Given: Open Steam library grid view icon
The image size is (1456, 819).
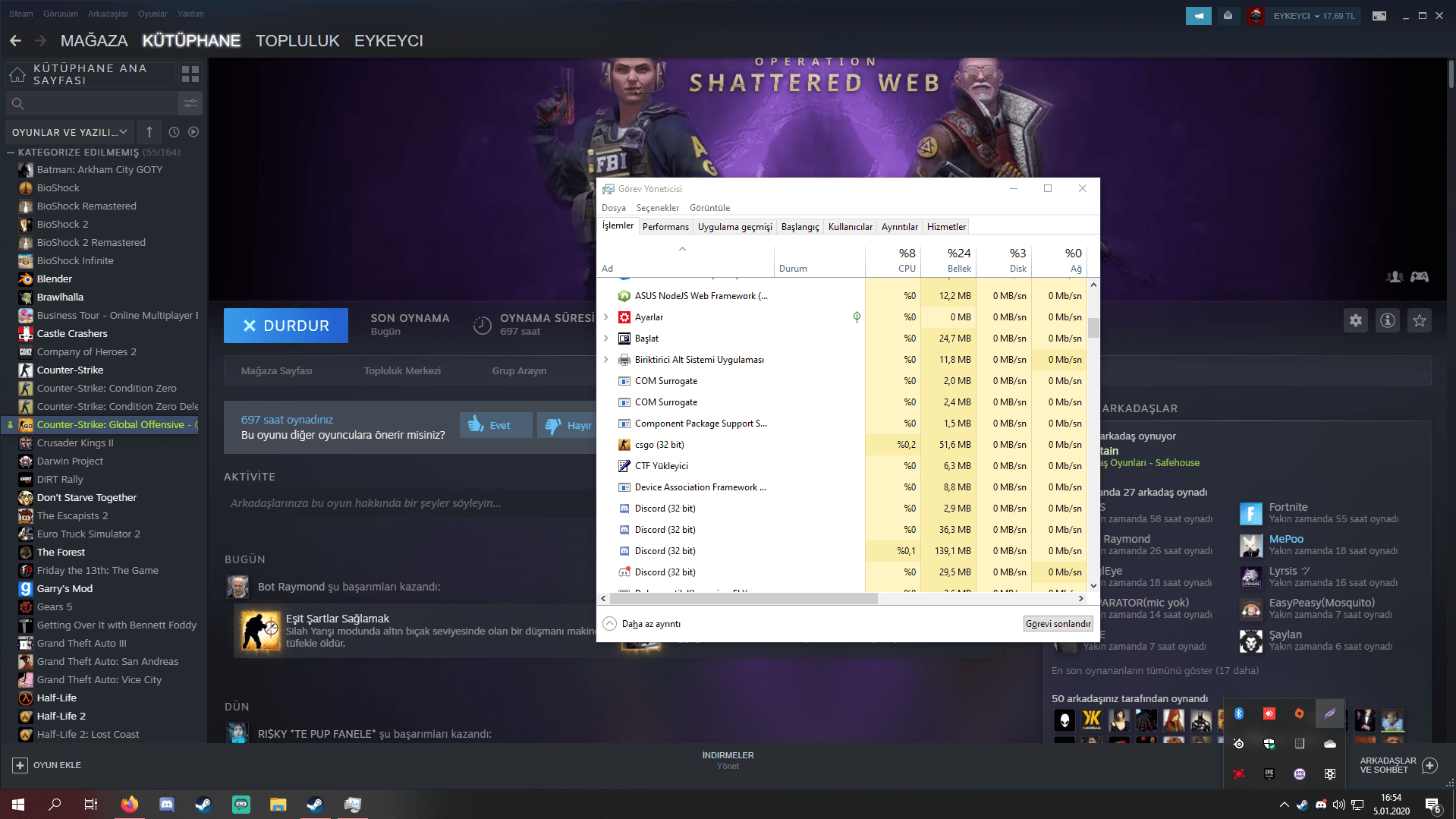Looking at the screenshot, I should 190,74.
